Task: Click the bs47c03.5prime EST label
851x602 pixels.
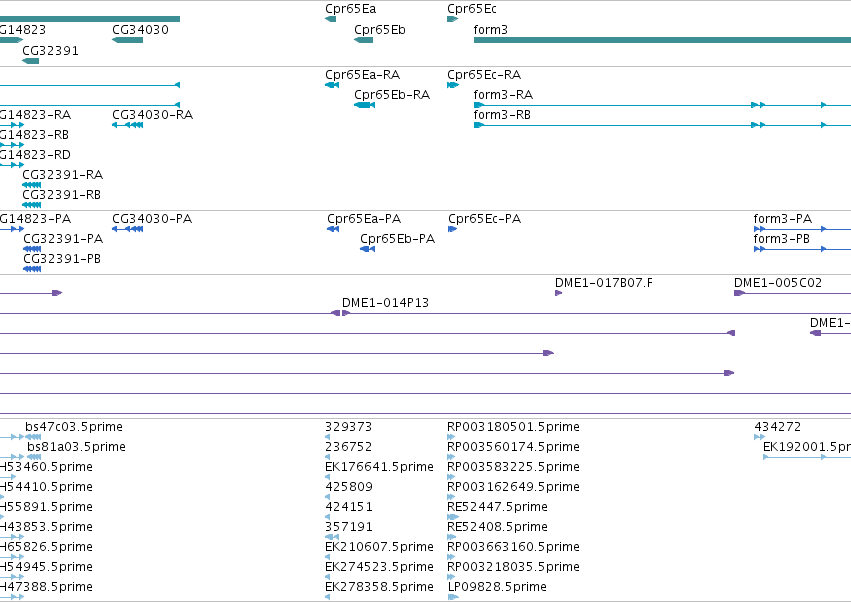Action: tap(74, 427)
